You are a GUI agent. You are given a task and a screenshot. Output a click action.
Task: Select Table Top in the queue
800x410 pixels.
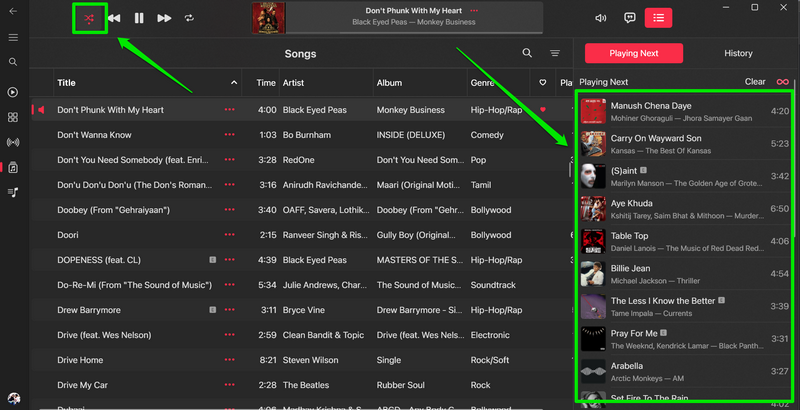pos(684,241)
